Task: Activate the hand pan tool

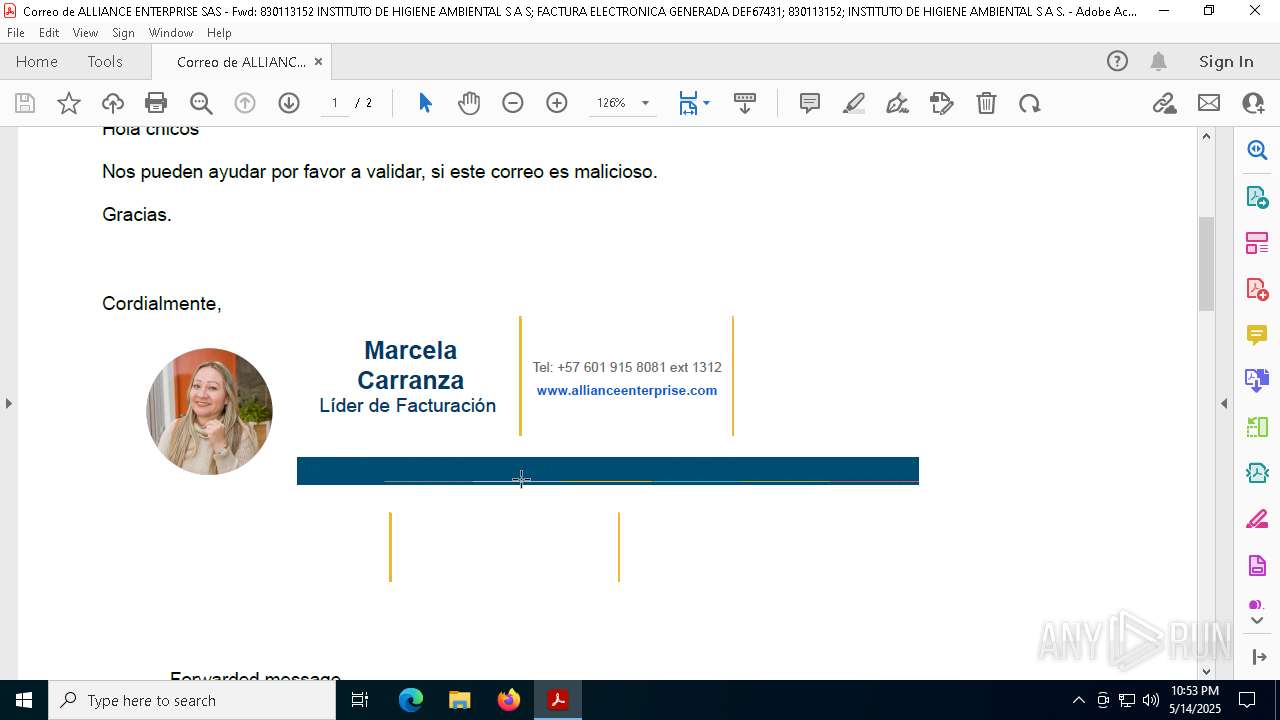Action: click(469, 103)
